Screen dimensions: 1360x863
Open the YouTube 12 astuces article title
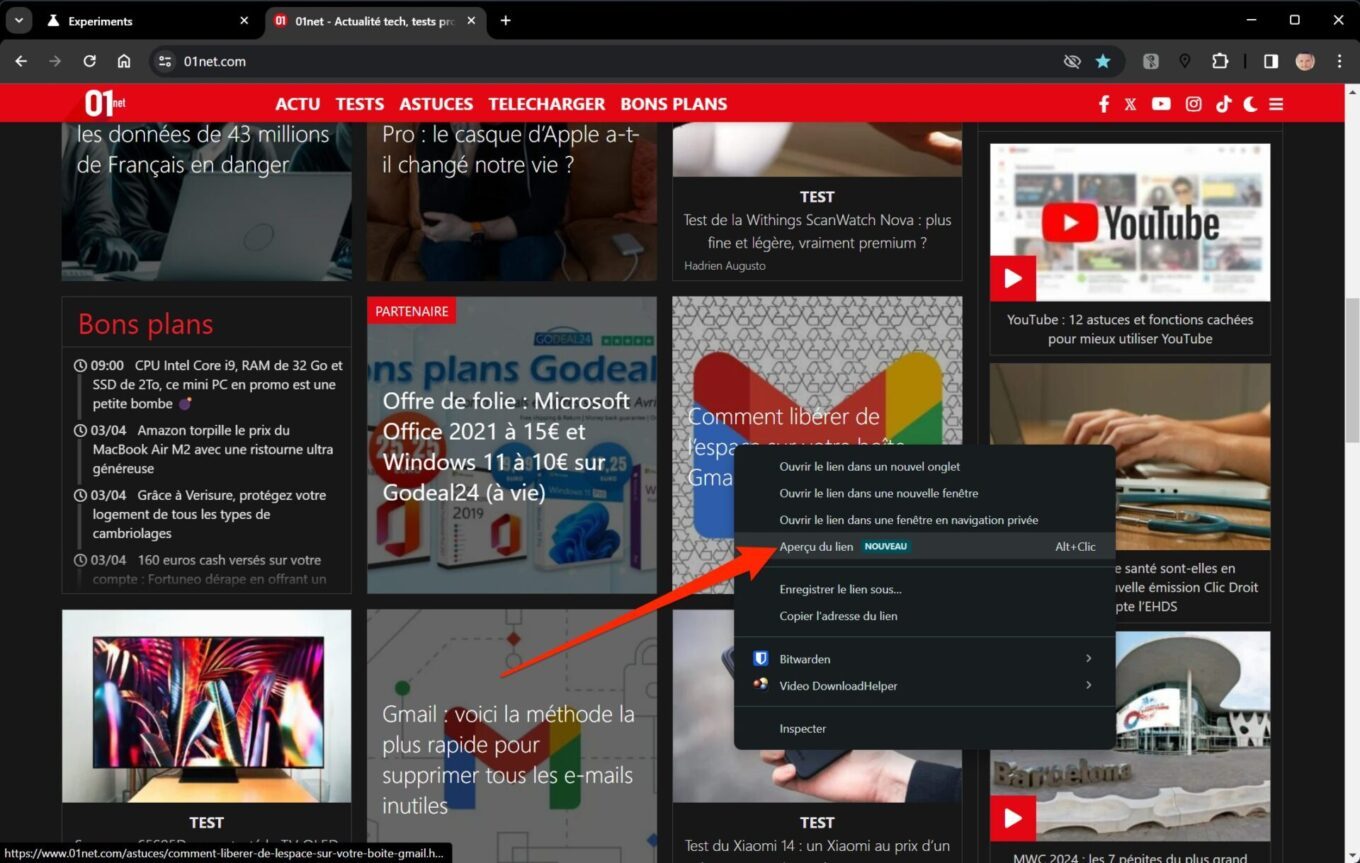tap(1130, 329)
